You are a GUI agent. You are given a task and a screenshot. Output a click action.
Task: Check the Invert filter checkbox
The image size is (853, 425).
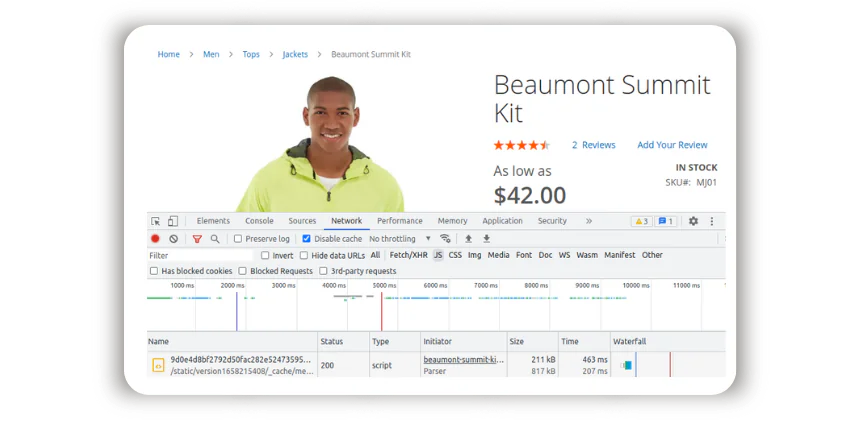coord(265,255)
